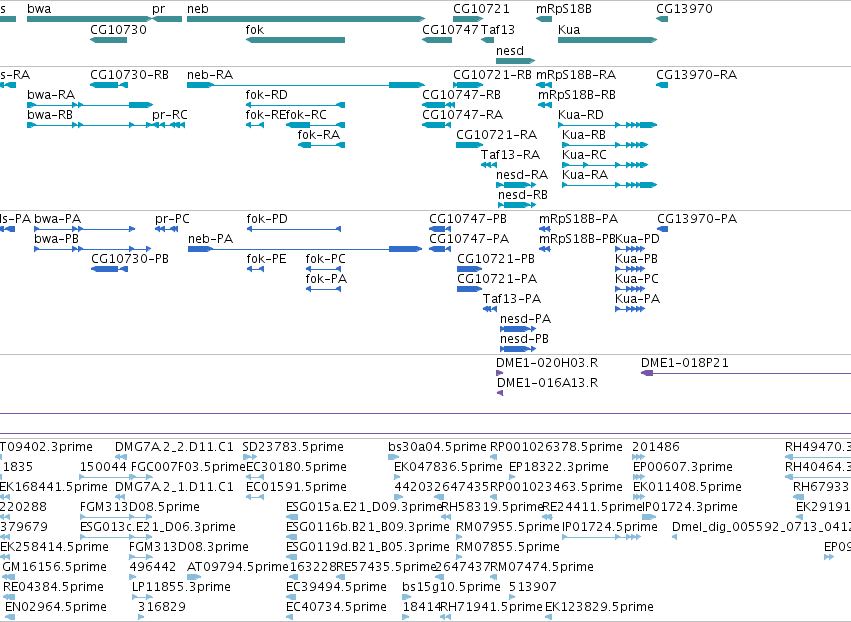The width and height of the screenshot is (851, 622).
Task: Click the 'CG10730' gene label
Action: pyautogui.click(x=118, y=30)
